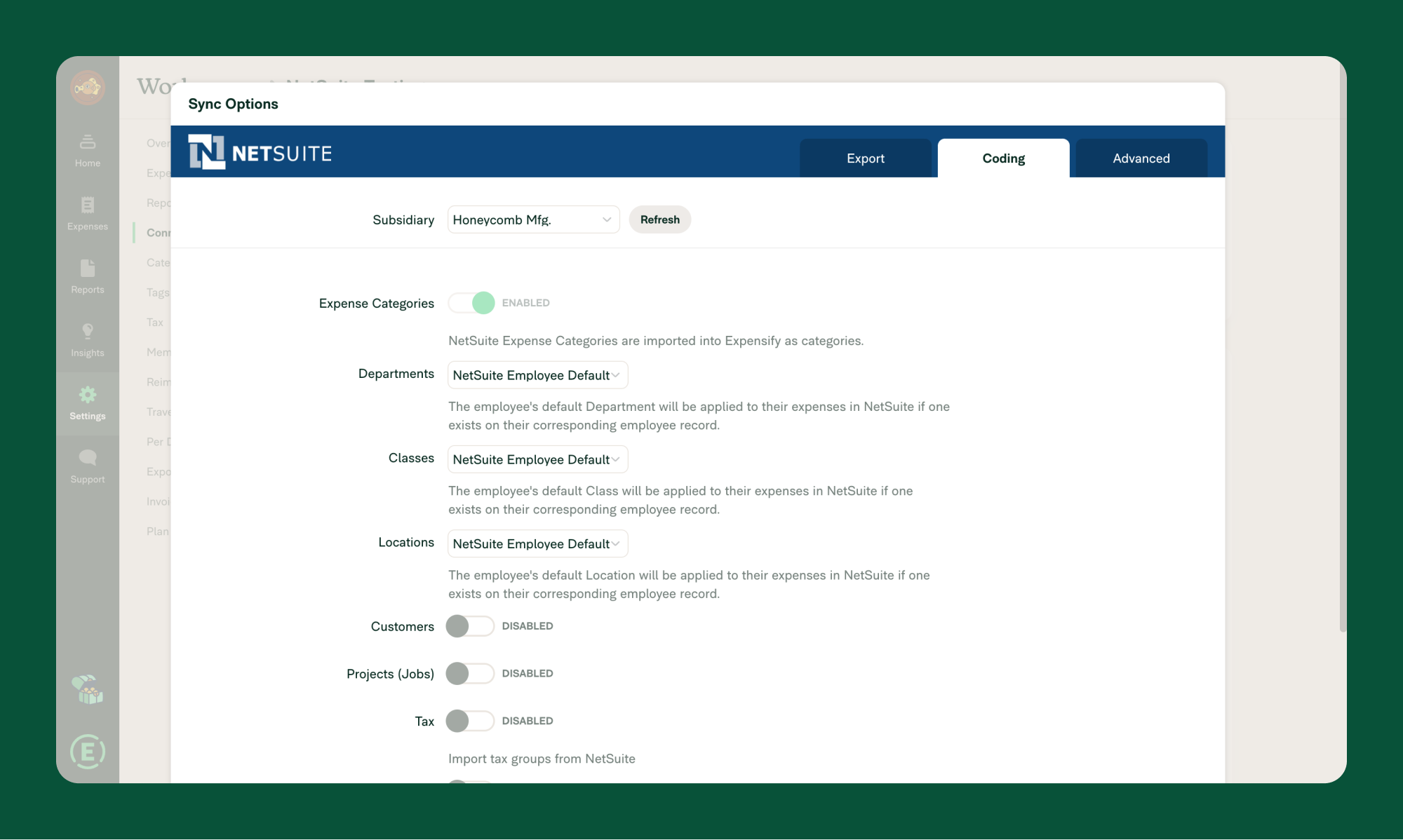Open the Locations dropdown

click(x=538, y=543)
